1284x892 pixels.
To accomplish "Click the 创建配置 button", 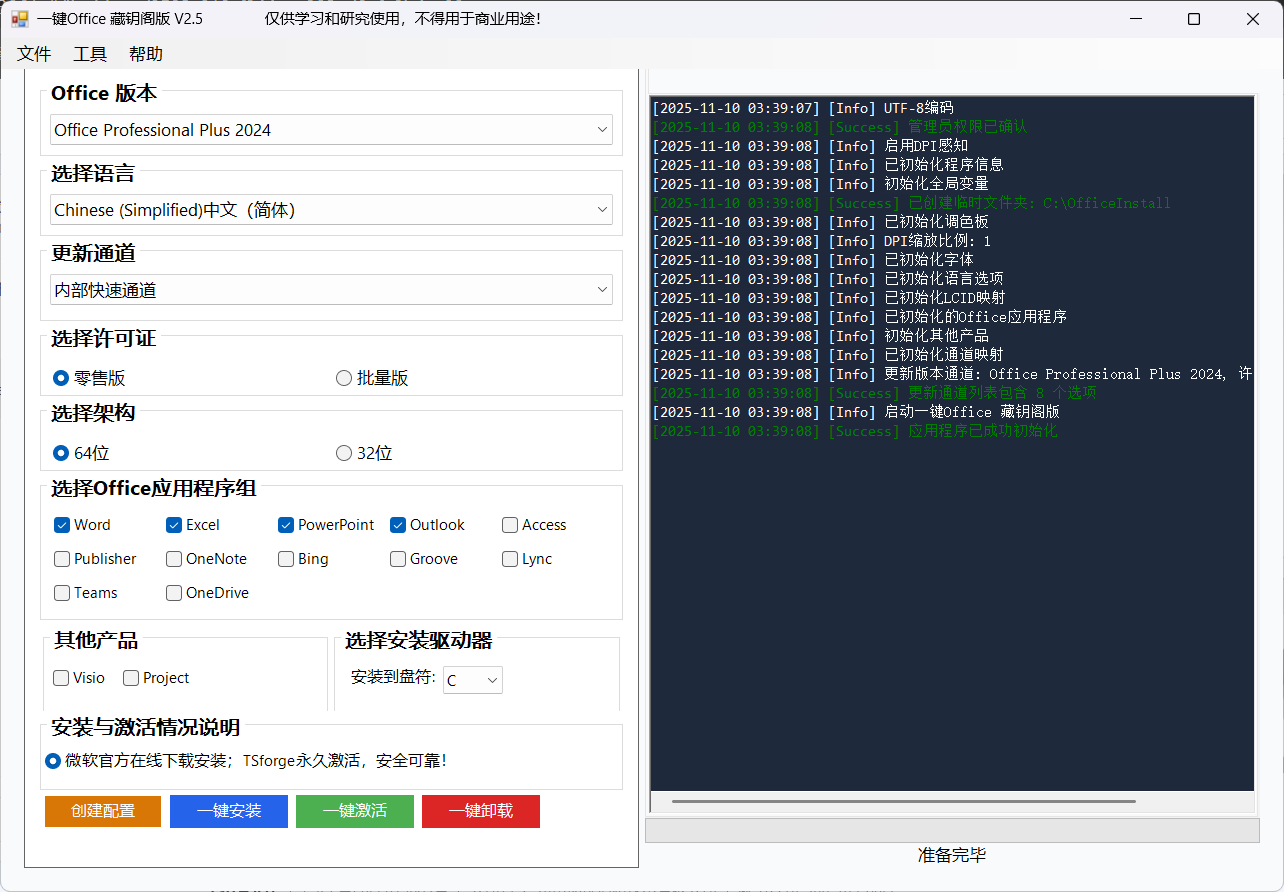I will tap(102, 811).
